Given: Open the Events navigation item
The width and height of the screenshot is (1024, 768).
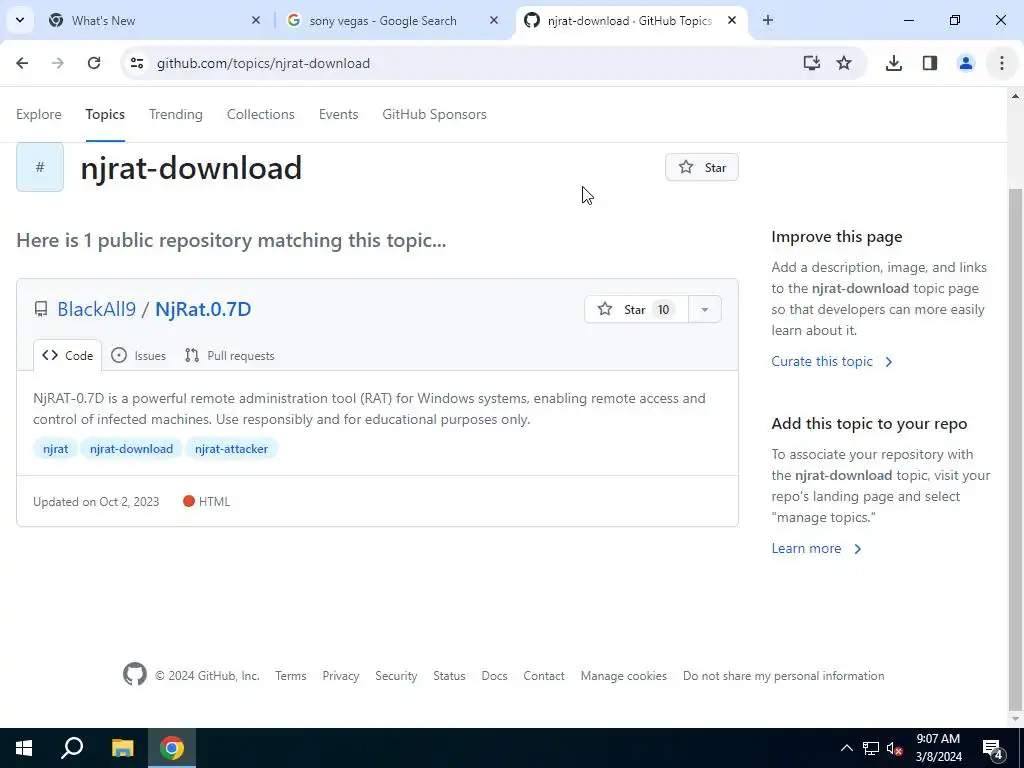Looking at the screenshot, I should pyautogui.click(x=338, y=114).
